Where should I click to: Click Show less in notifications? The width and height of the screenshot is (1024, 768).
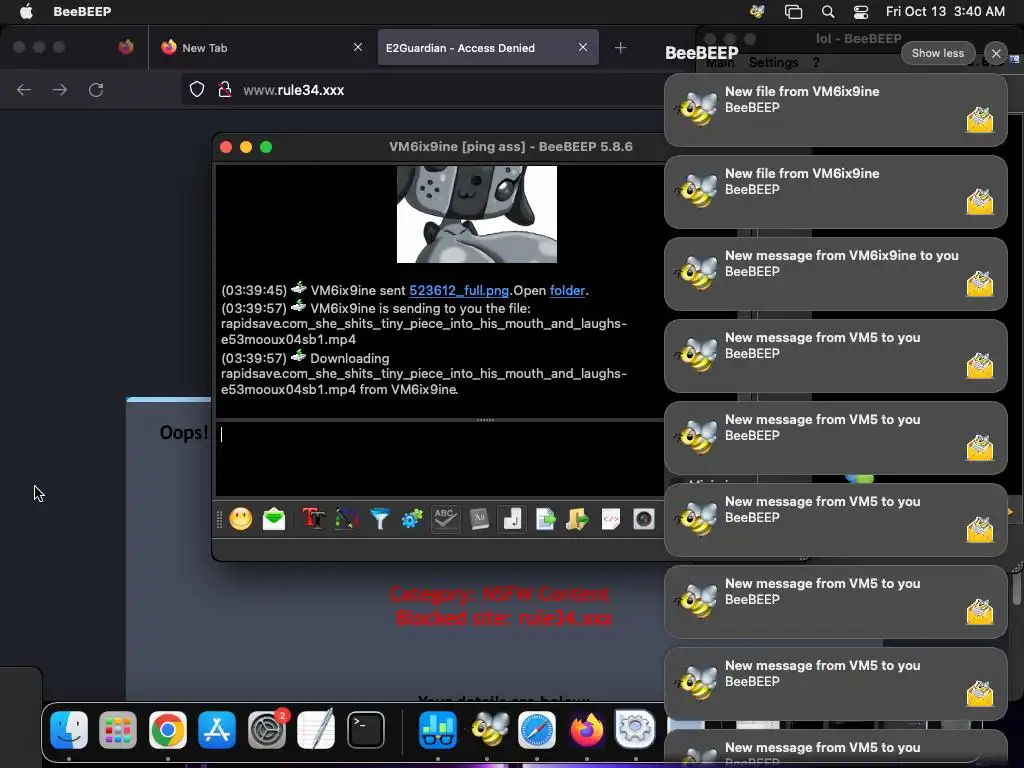pyautogui.click(x=938, y=53)
